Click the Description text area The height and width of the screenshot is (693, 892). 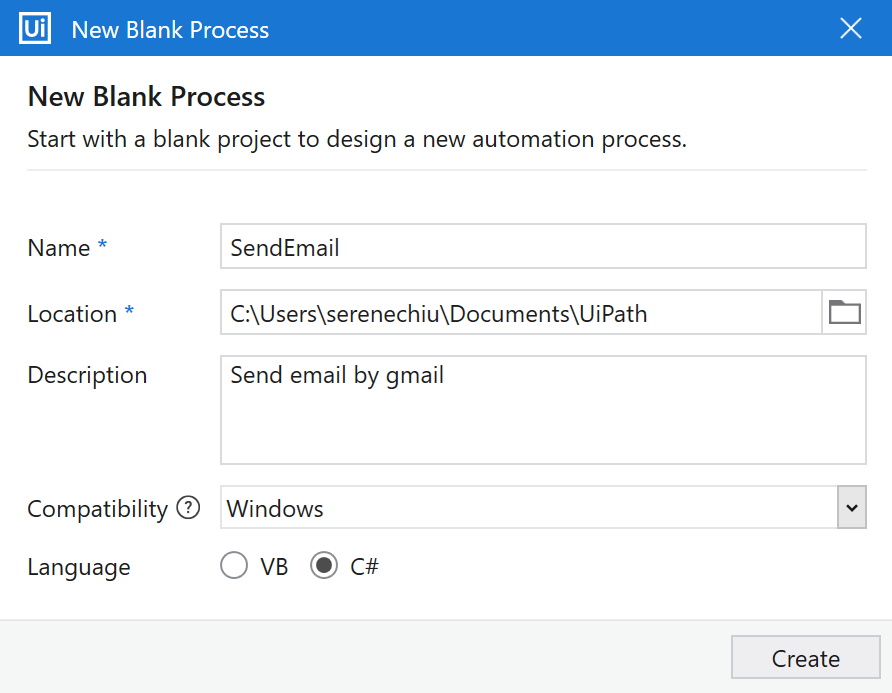click(543, 410)
